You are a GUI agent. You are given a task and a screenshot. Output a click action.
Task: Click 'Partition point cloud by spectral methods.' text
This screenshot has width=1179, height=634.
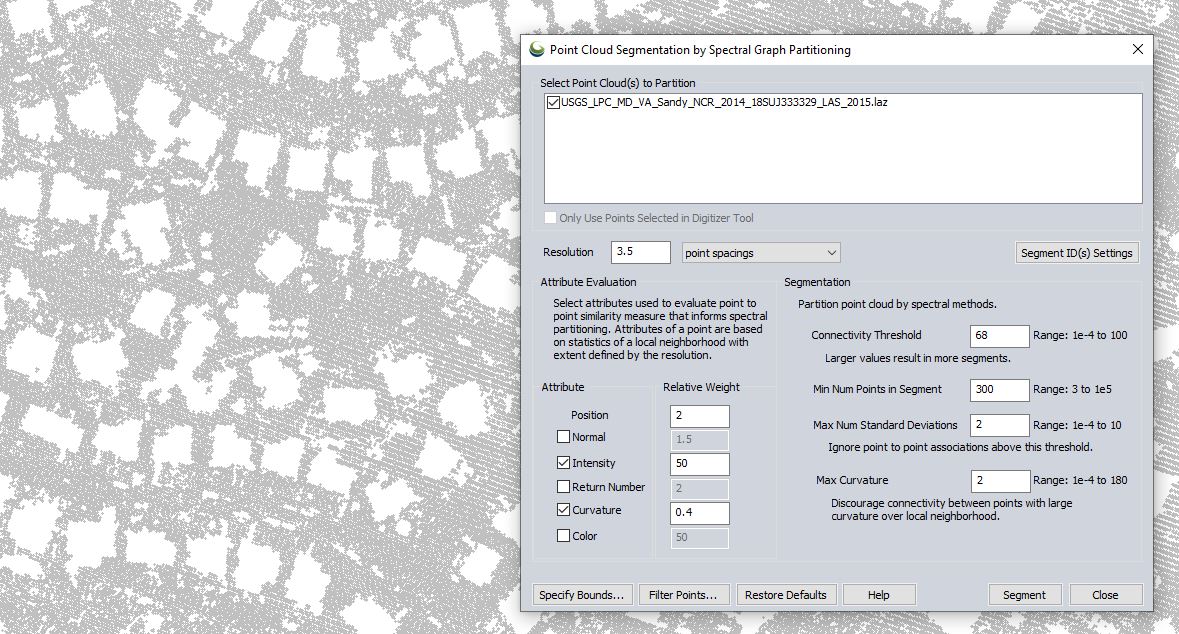coord(897,304)
